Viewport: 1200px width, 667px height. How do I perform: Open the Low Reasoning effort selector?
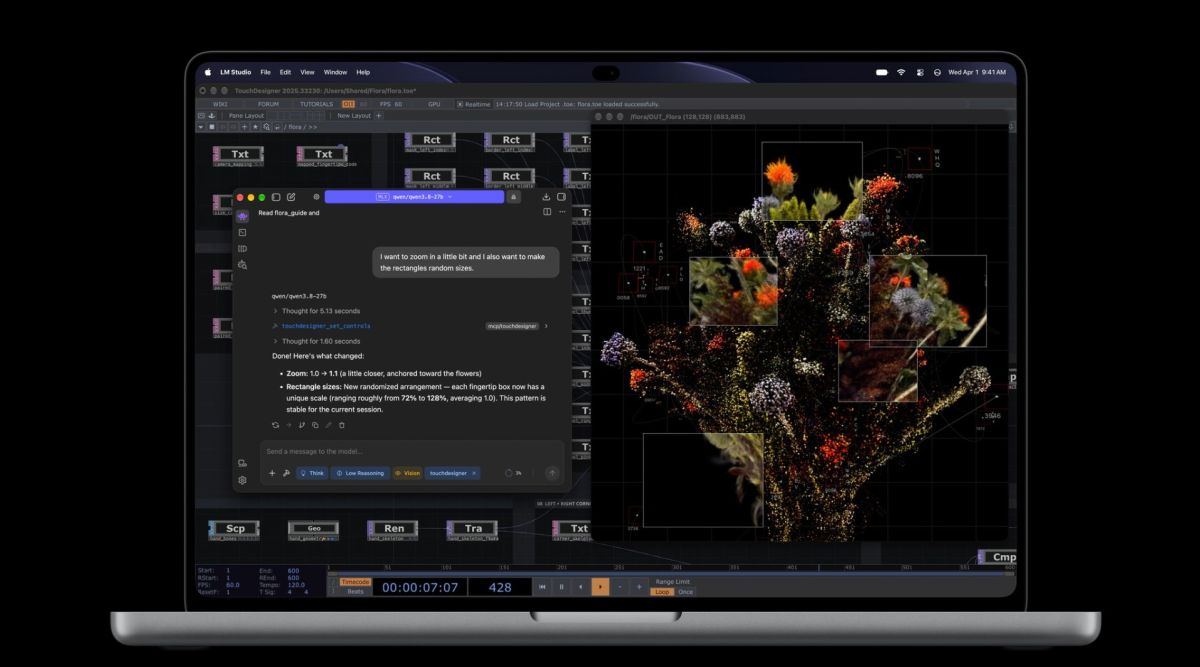(360, 473)
